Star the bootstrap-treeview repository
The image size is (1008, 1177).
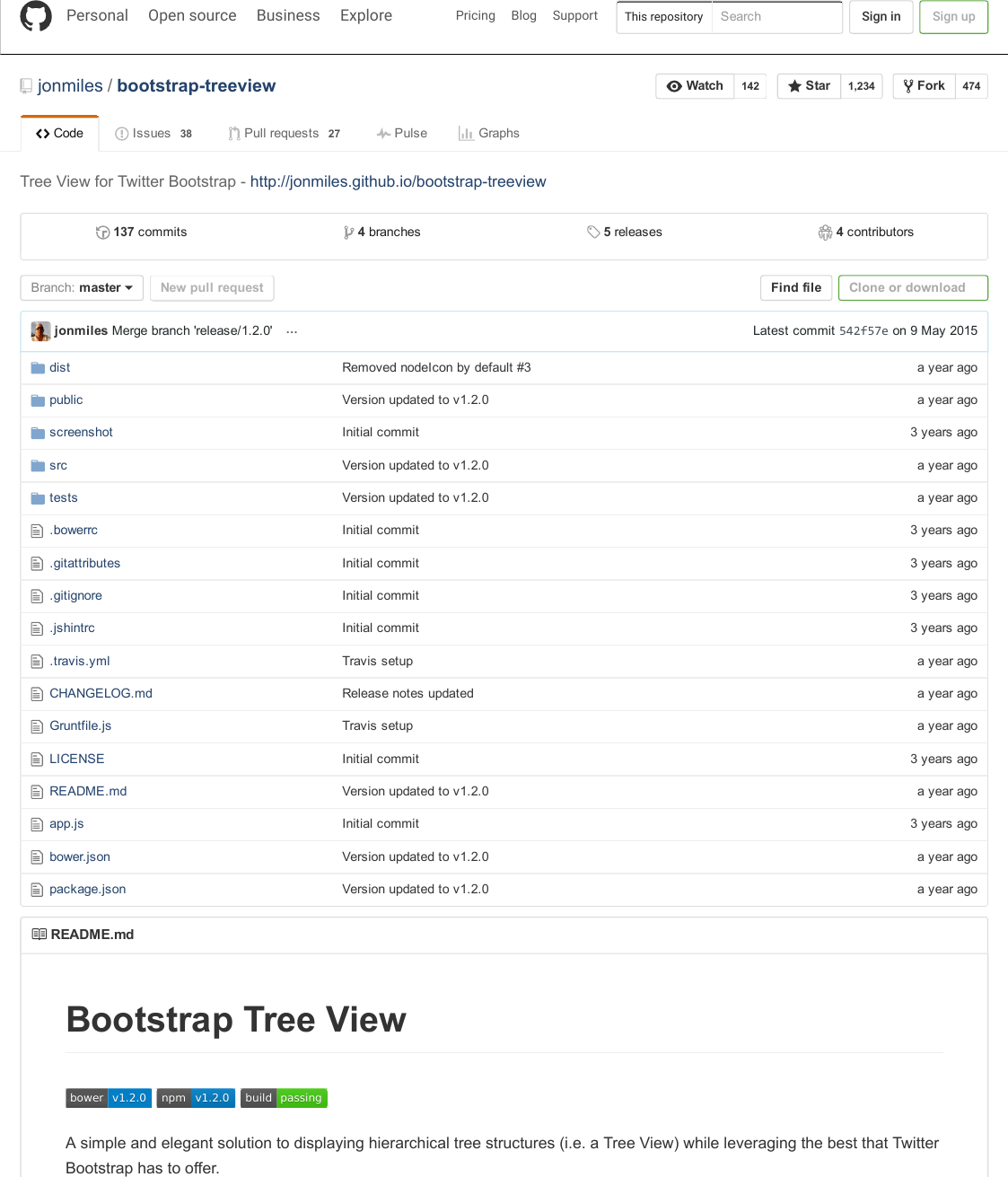[808, 85]
